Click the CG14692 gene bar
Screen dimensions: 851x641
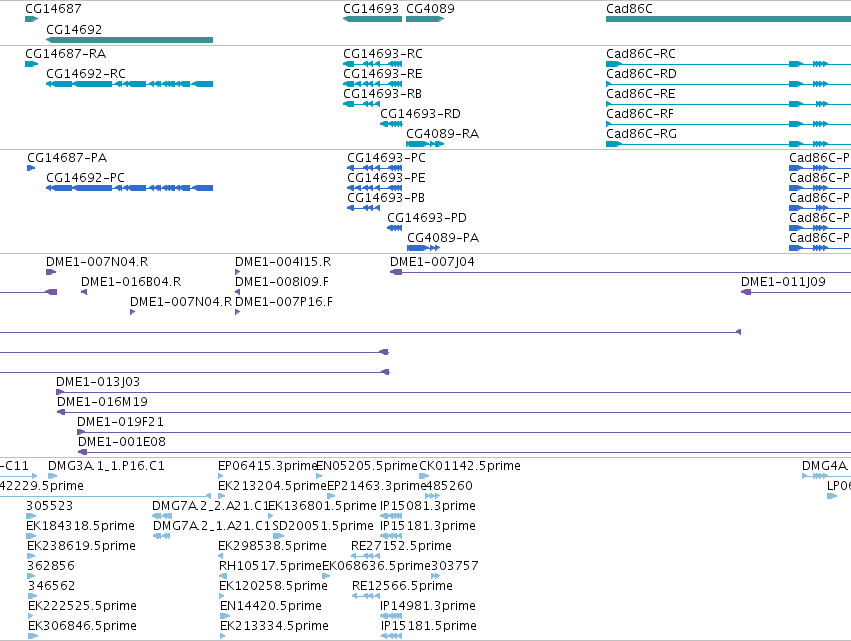pos(130,40)
